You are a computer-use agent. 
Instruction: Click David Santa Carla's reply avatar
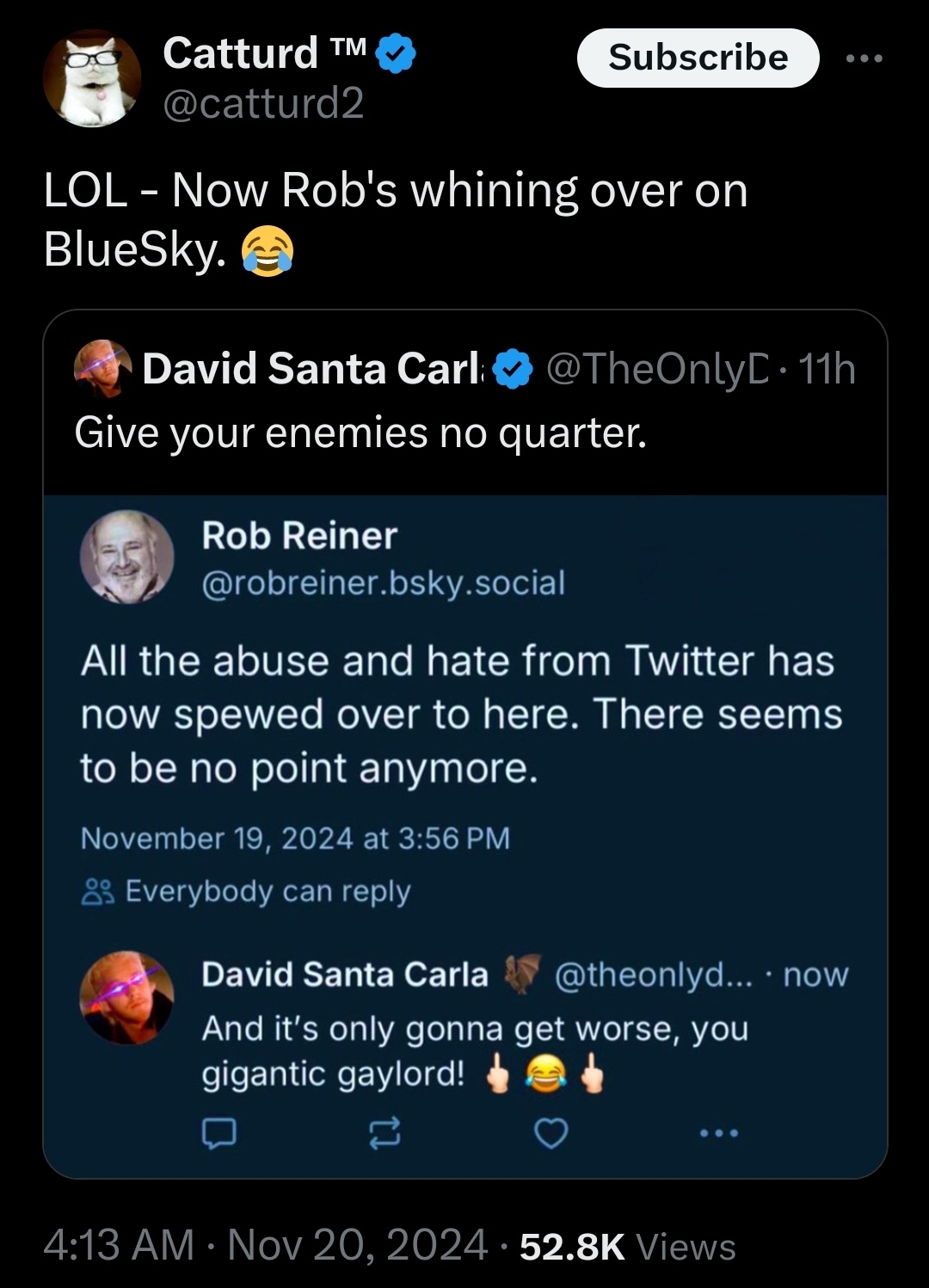126,998
